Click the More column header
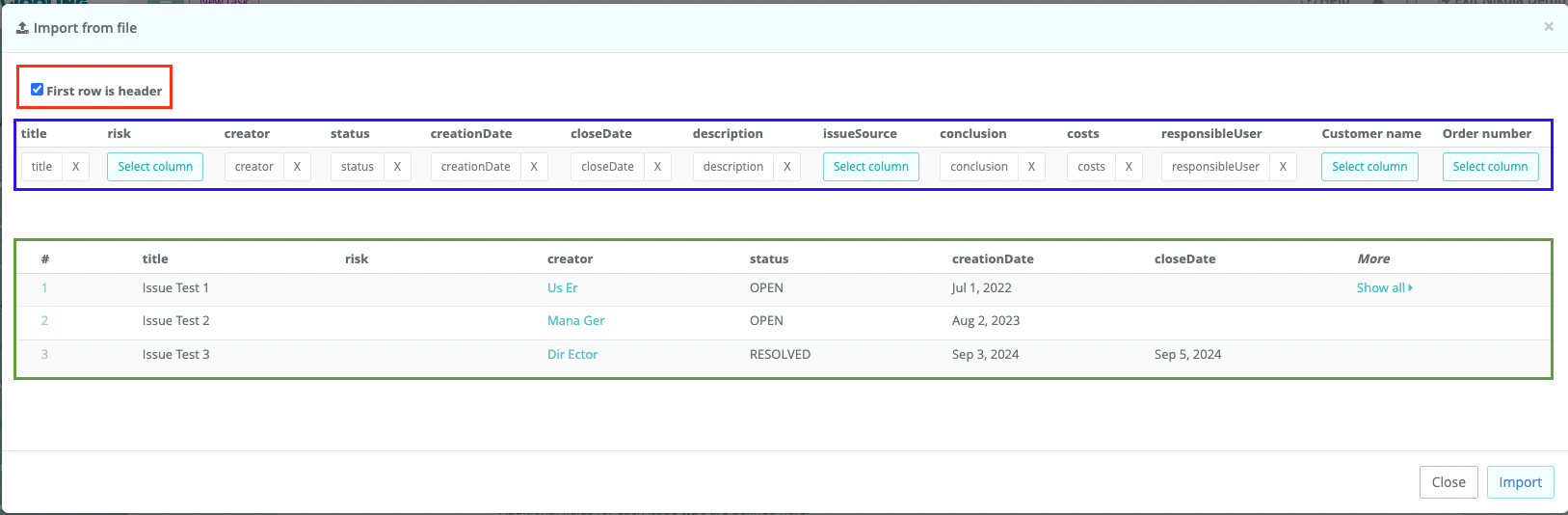 click(1373, 258)
